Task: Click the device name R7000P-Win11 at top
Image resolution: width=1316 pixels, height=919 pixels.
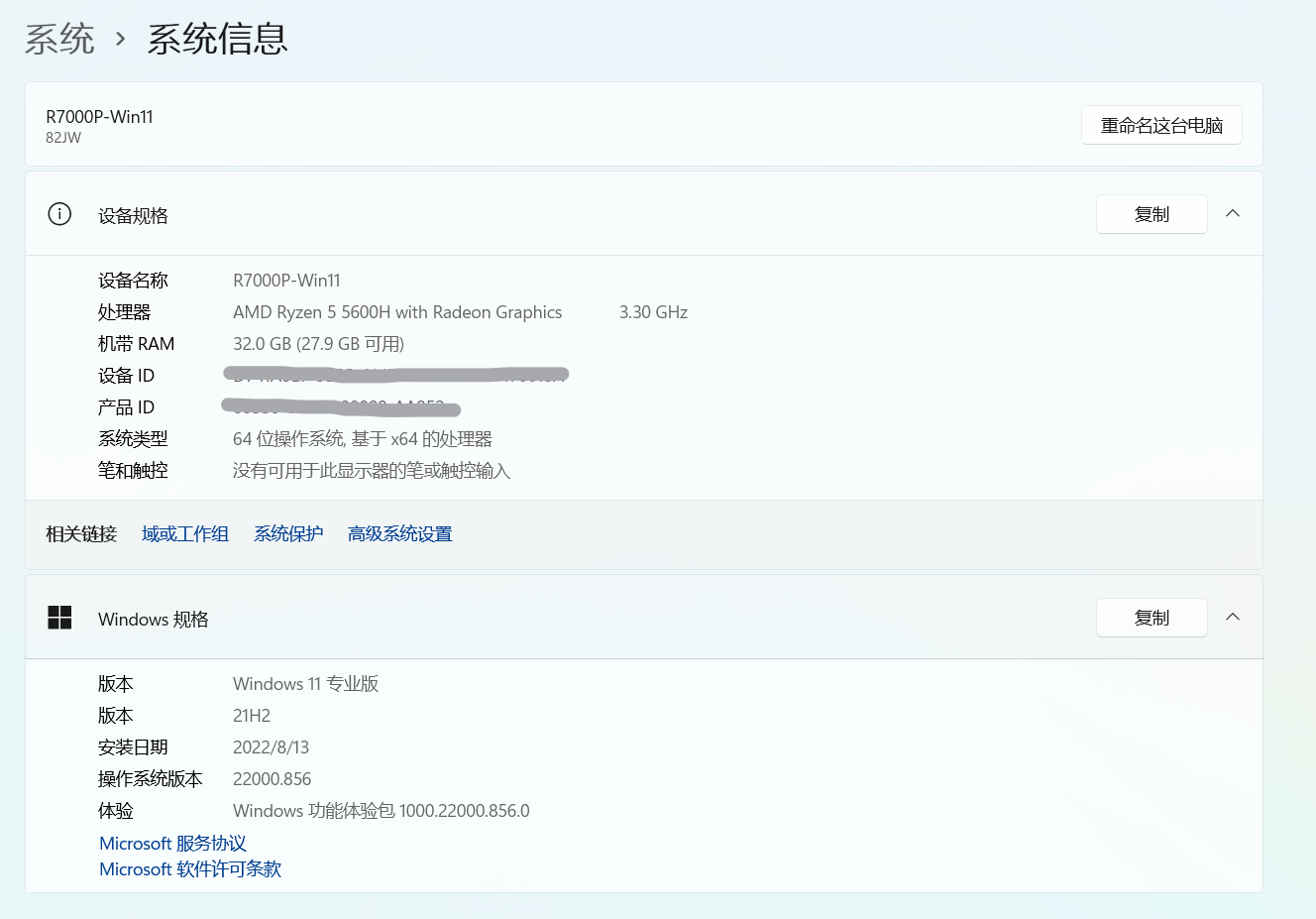Action: [100, 116]
